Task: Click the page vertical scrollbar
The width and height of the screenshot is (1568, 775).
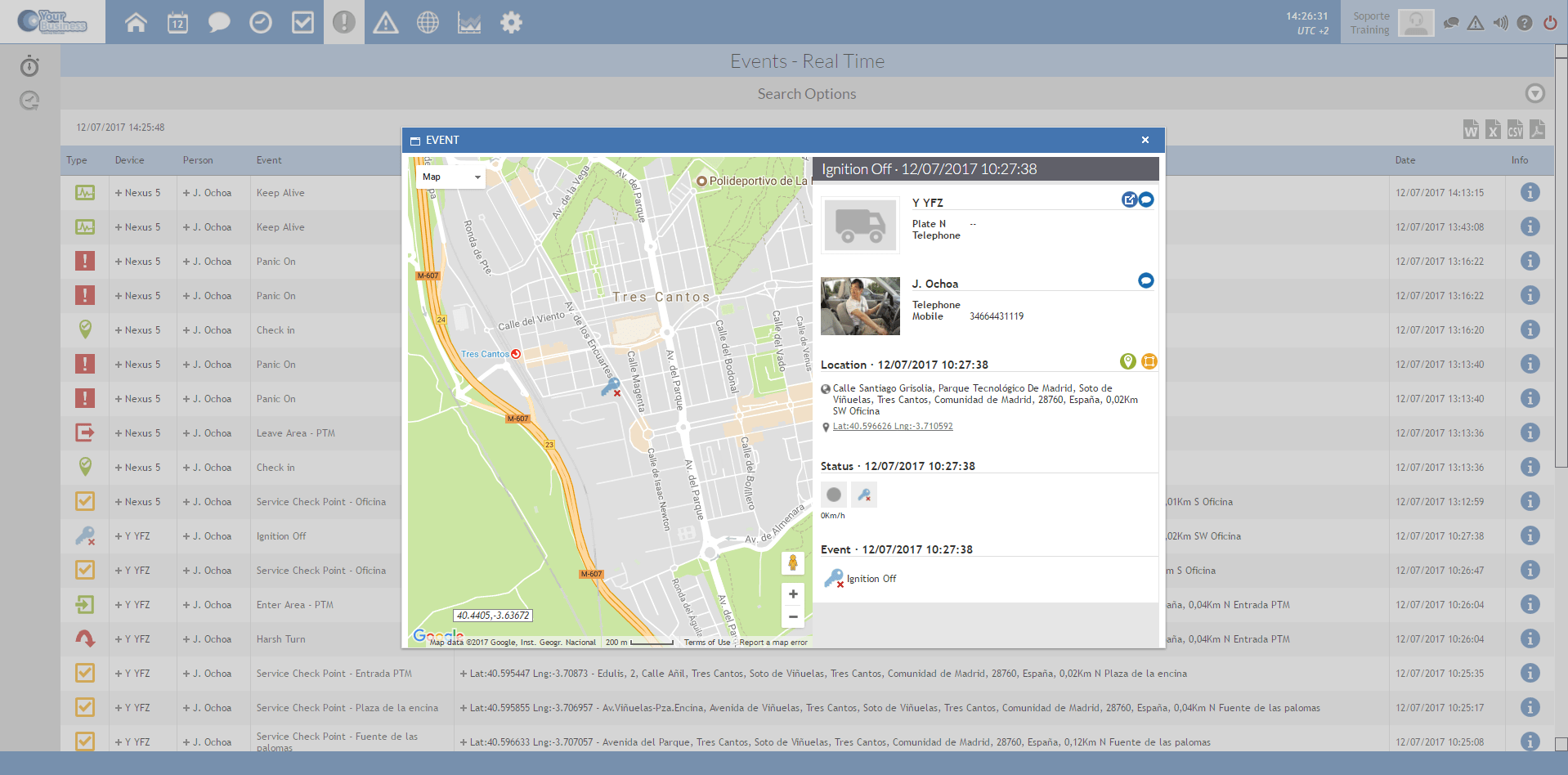Action: [x=1561, y=262]
